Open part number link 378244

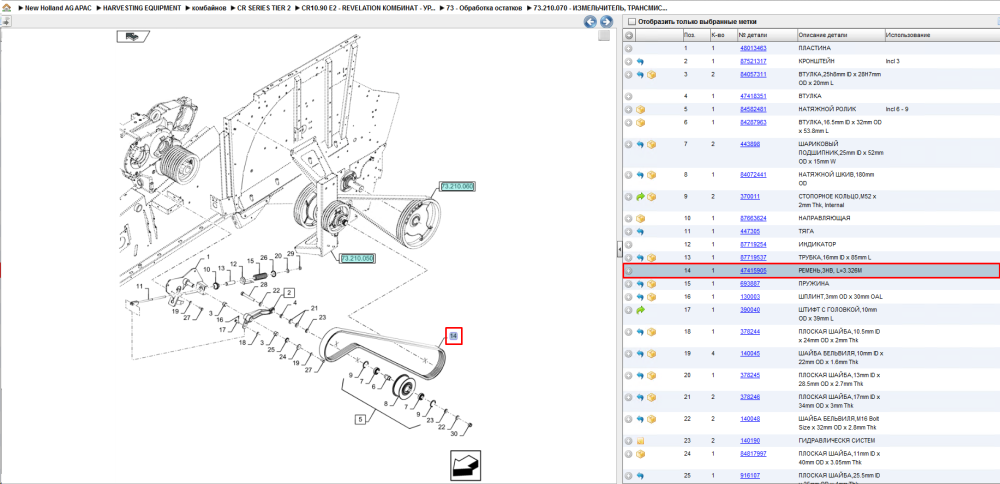(x=749, y=332)
